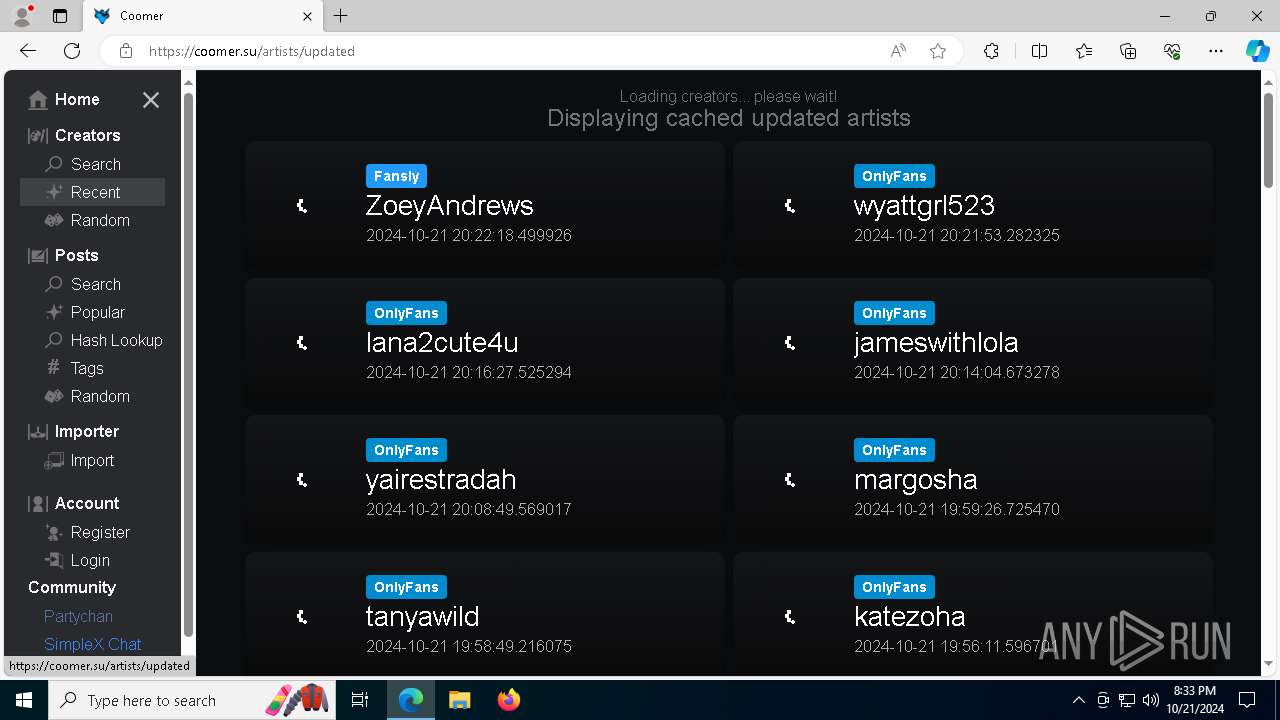Open Hash Lookup page

click(x=104, y=340)
